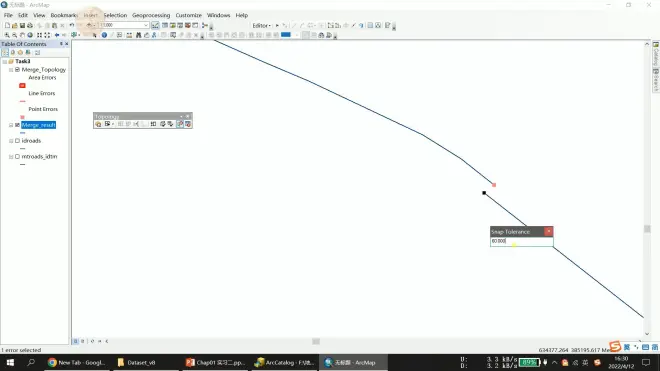Activate the Pan hand tool
The image size is (660, 371).
(22, 35)
